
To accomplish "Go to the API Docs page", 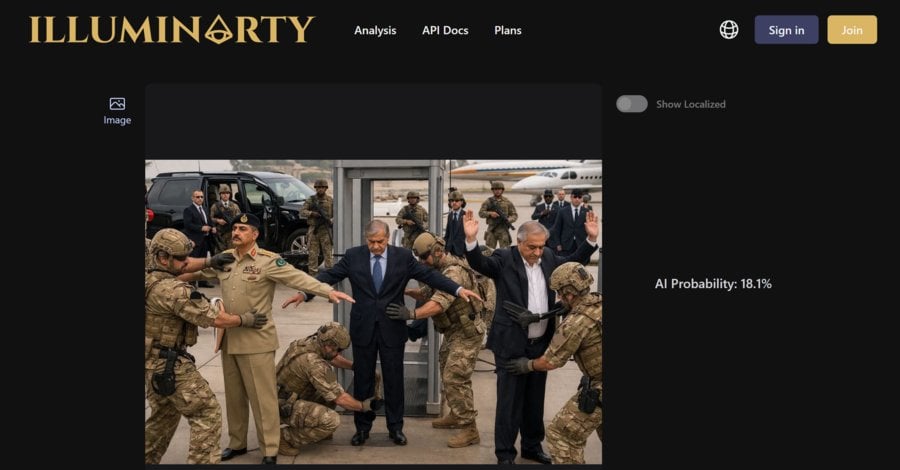I will [x=445, y=30].
